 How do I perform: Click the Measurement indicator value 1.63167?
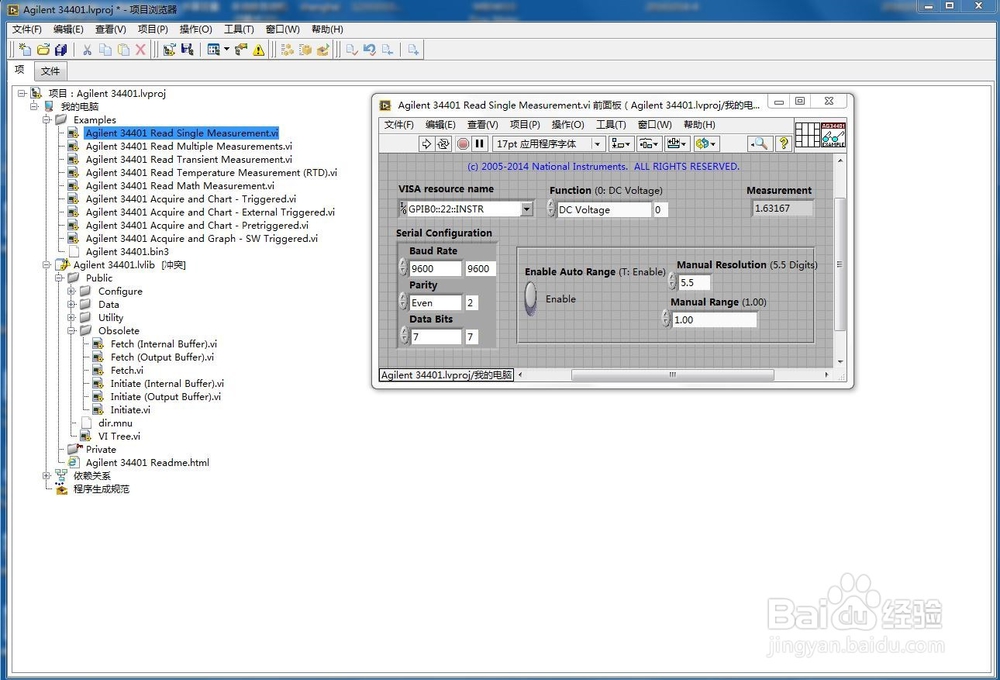[782, 209]
